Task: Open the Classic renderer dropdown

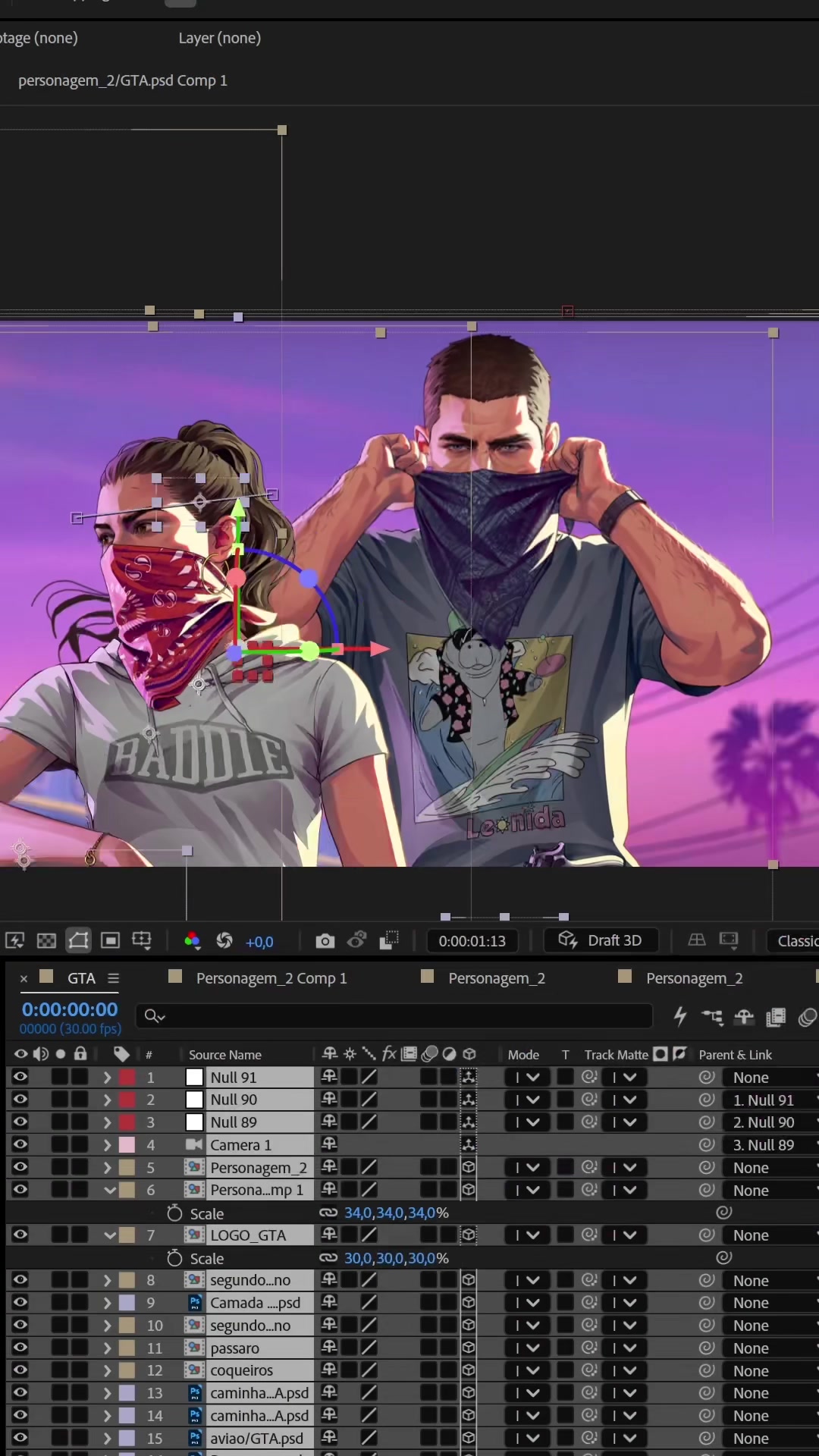Action: coord(794,940)
